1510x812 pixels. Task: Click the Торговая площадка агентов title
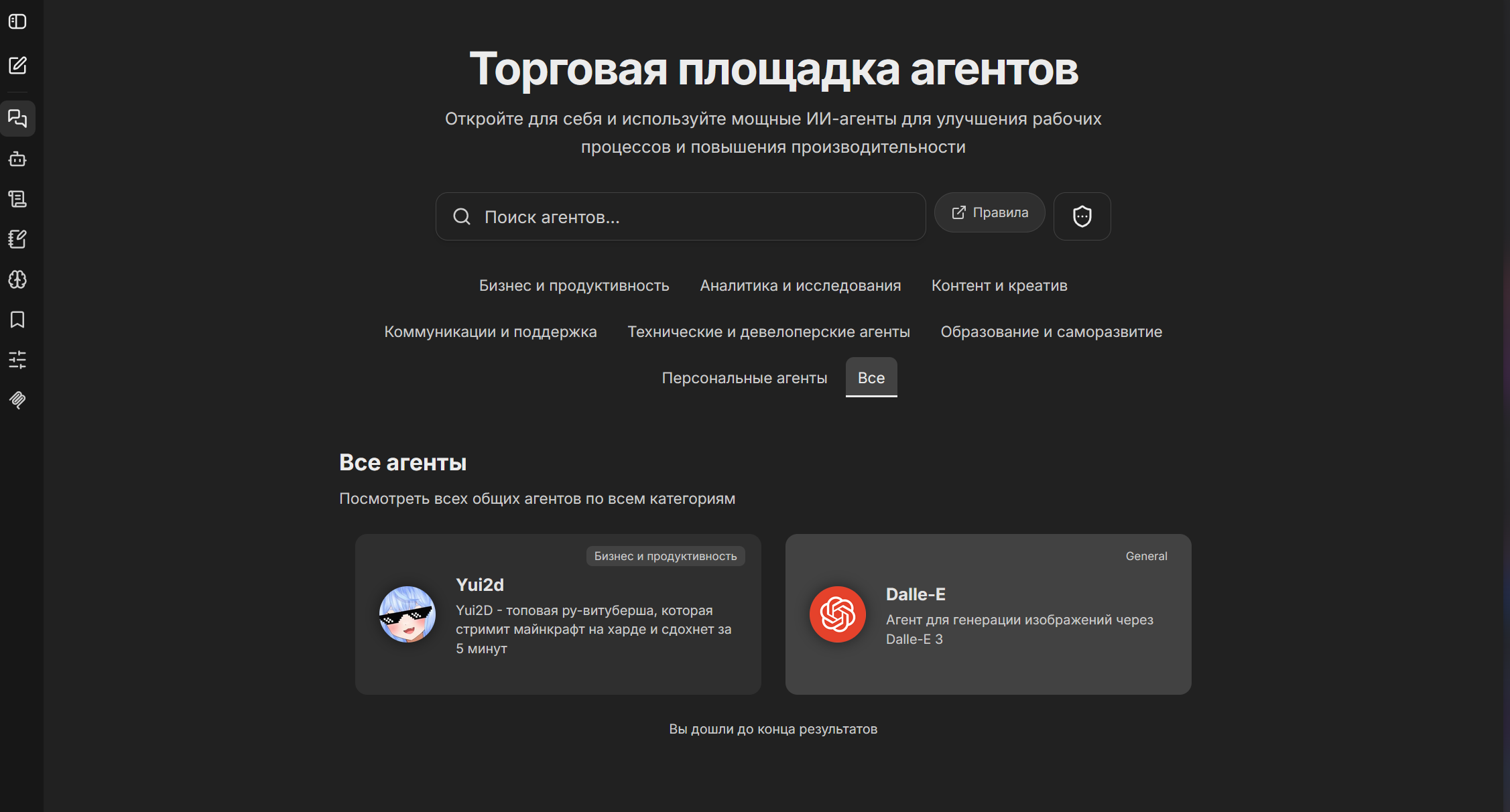pyautogui.click(x=773, y=68)
